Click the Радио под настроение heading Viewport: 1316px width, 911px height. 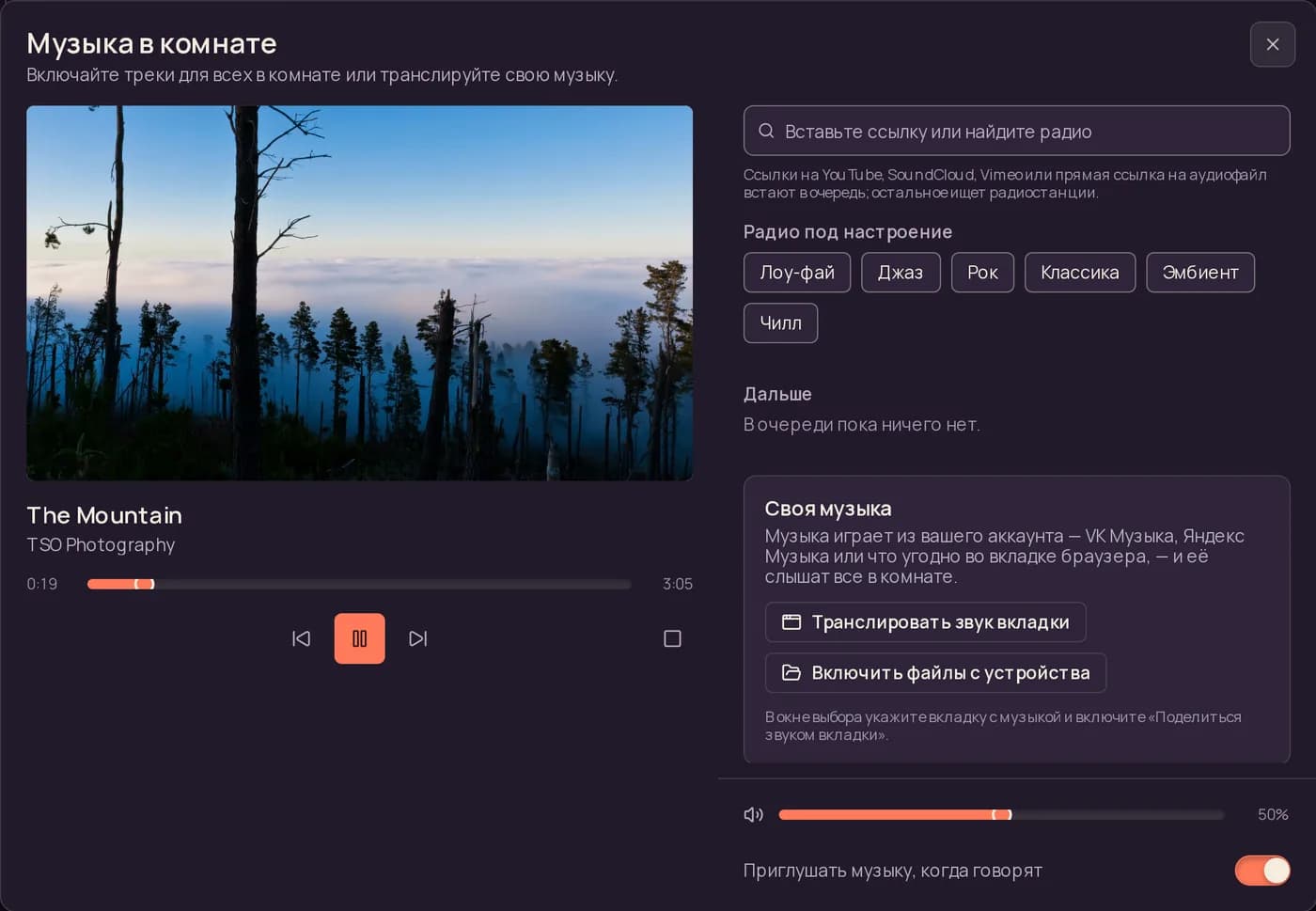point(848,232)
